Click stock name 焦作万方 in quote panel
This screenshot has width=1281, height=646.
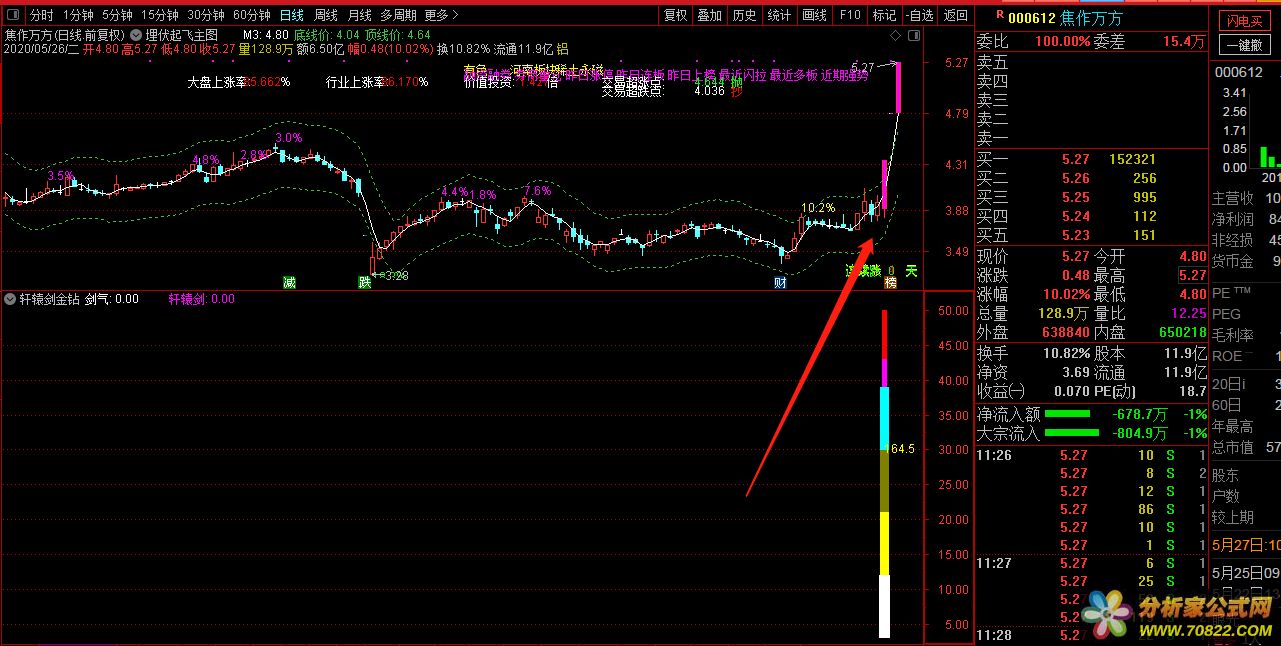coord(1092,18)
